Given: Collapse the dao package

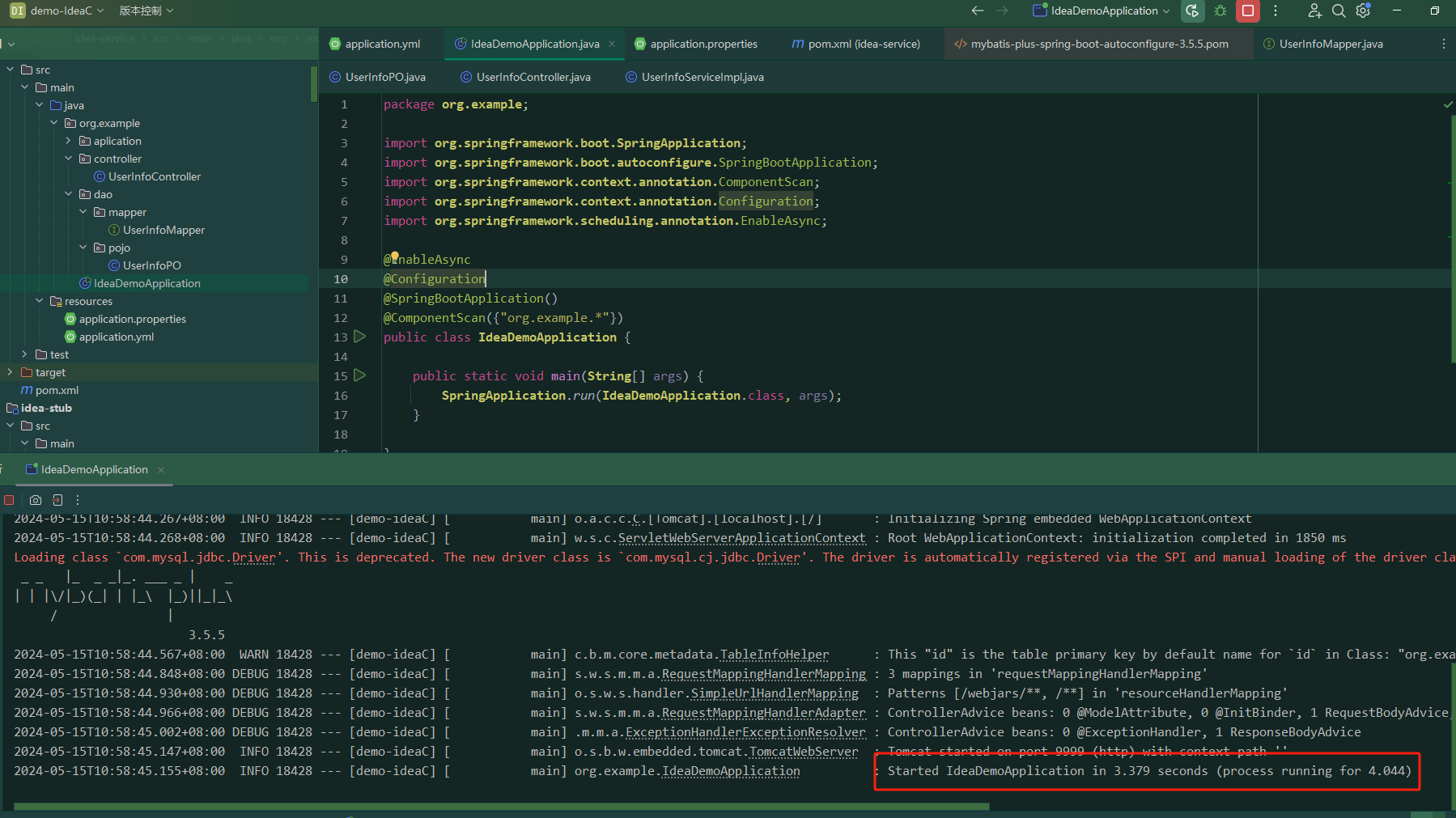Looking at the screenshot, I should tap(68, 194).
